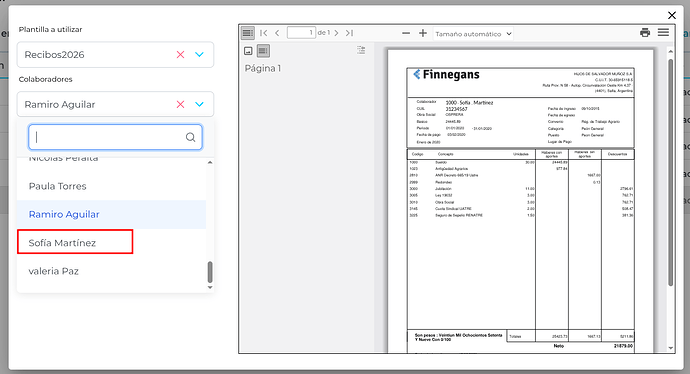Clear the Recibos2026 template selection
This screenshot has width=690, height=374.
[x=180, y=55]
